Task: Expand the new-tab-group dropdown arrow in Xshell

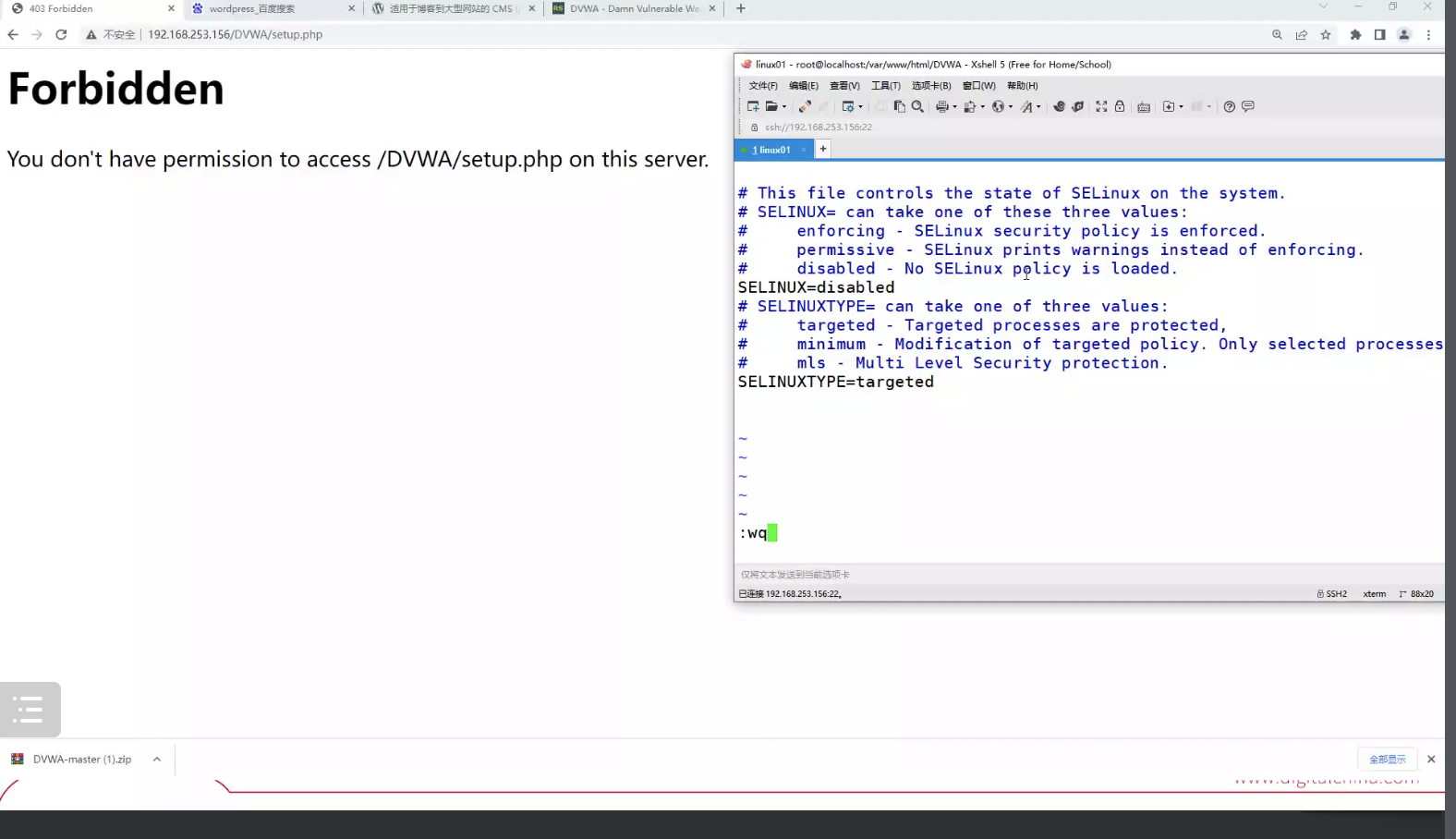Action: point(1182,107)
